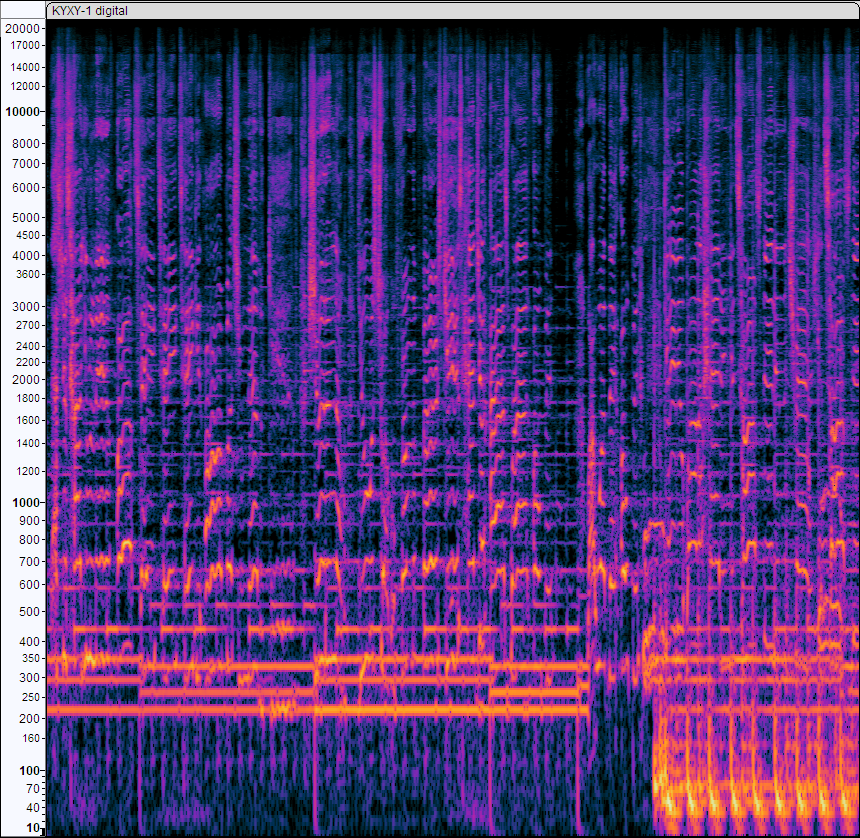860x838 pixels.
Task: Click the 800 Hz frequency label
Action: point(29,540)
